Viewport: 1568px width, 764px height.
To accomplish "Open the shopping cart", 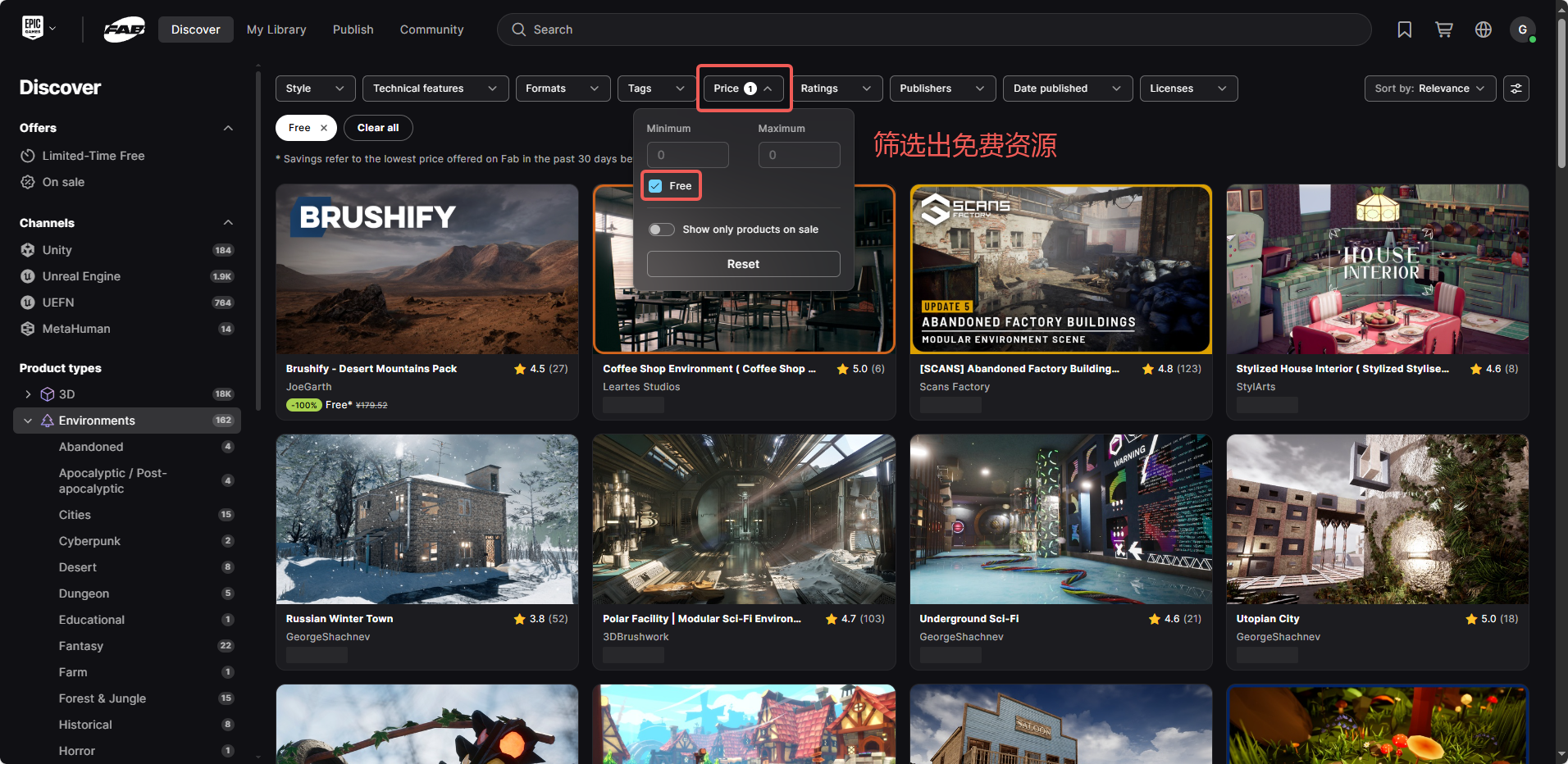I will coord(1444,30).
